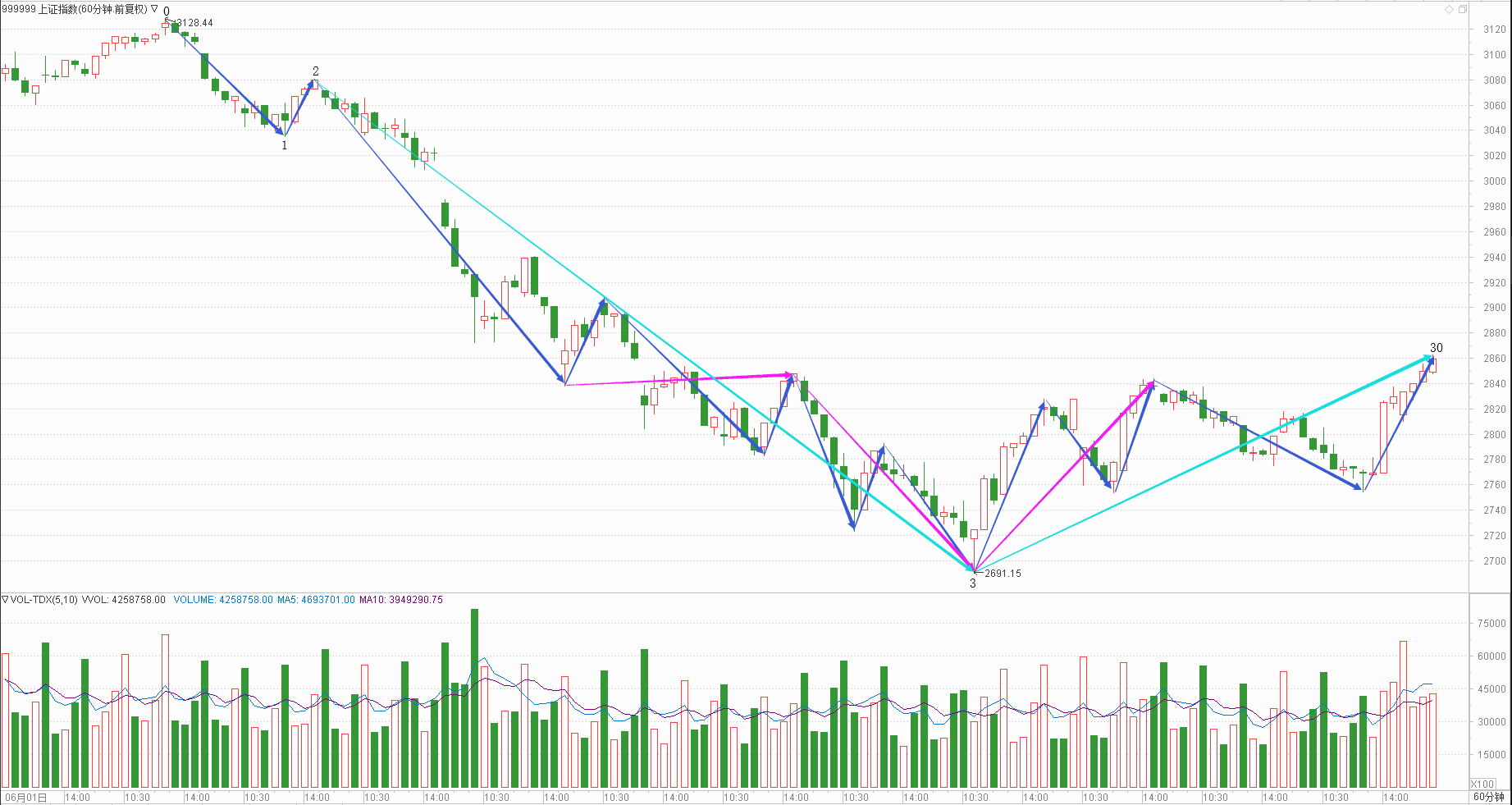The height and width of the screenshot is (805, 1512).
Task: Click the 06月01日 date label on time axis
Action: click(x=26, y=797)
